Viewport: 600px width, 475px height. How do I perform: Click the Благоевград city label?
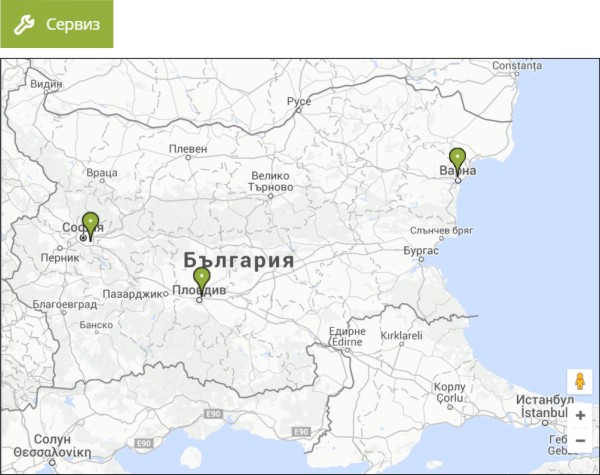coord(65,305)
